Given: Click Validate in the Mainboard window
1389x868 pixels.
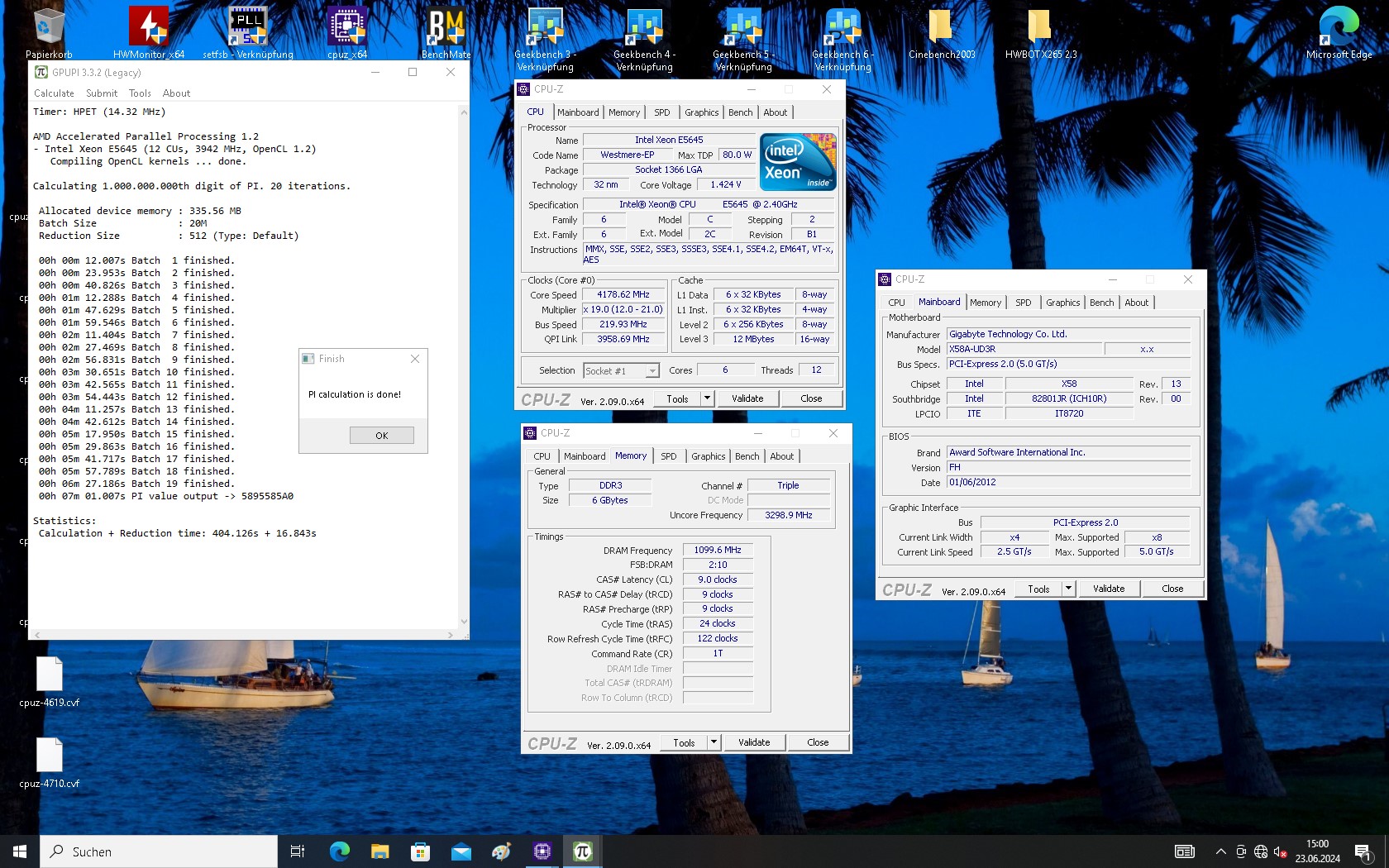Looking at the screenshot, I should (1109, 589).
